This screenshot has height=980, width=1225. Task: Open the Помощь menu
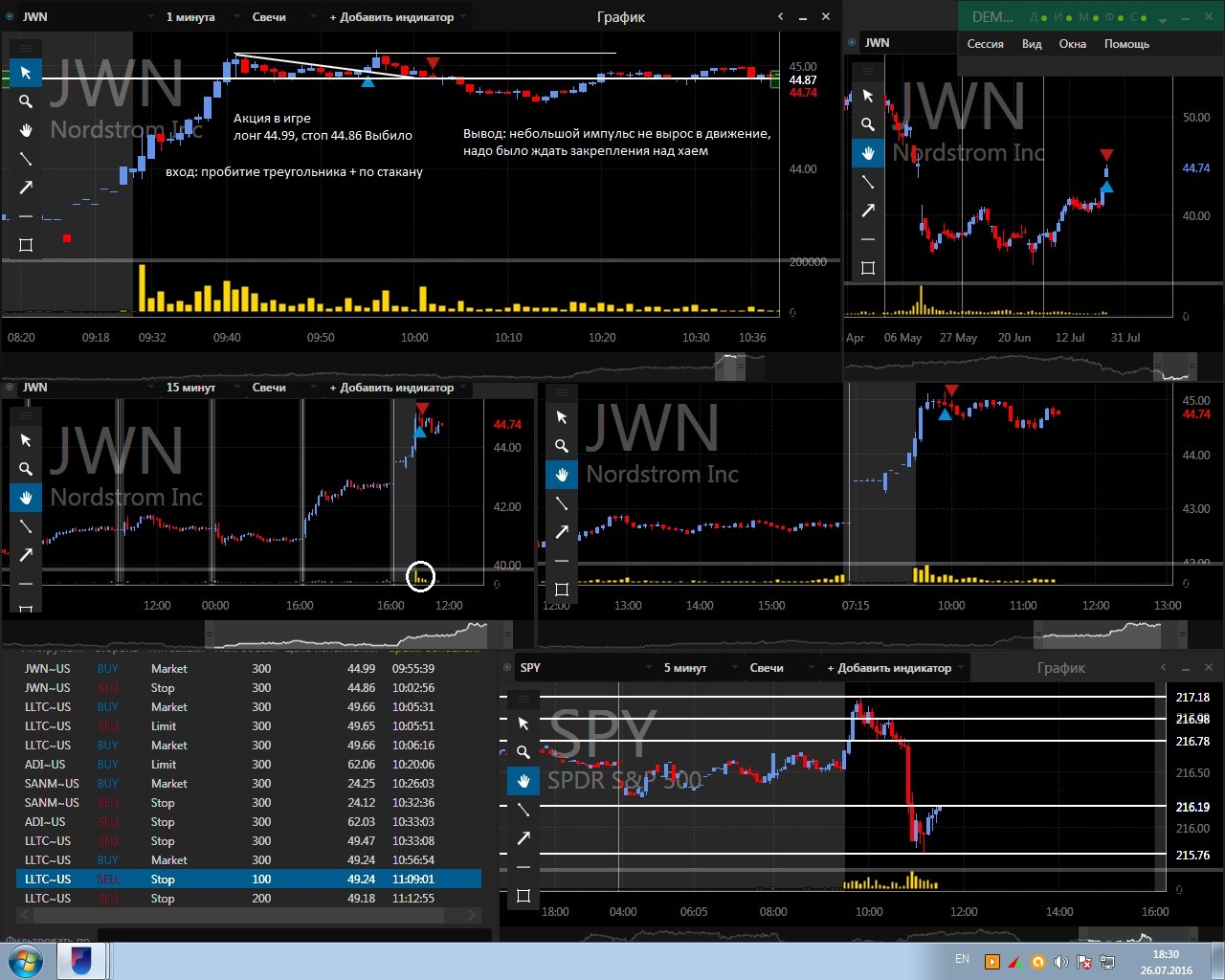[1126, 44]
